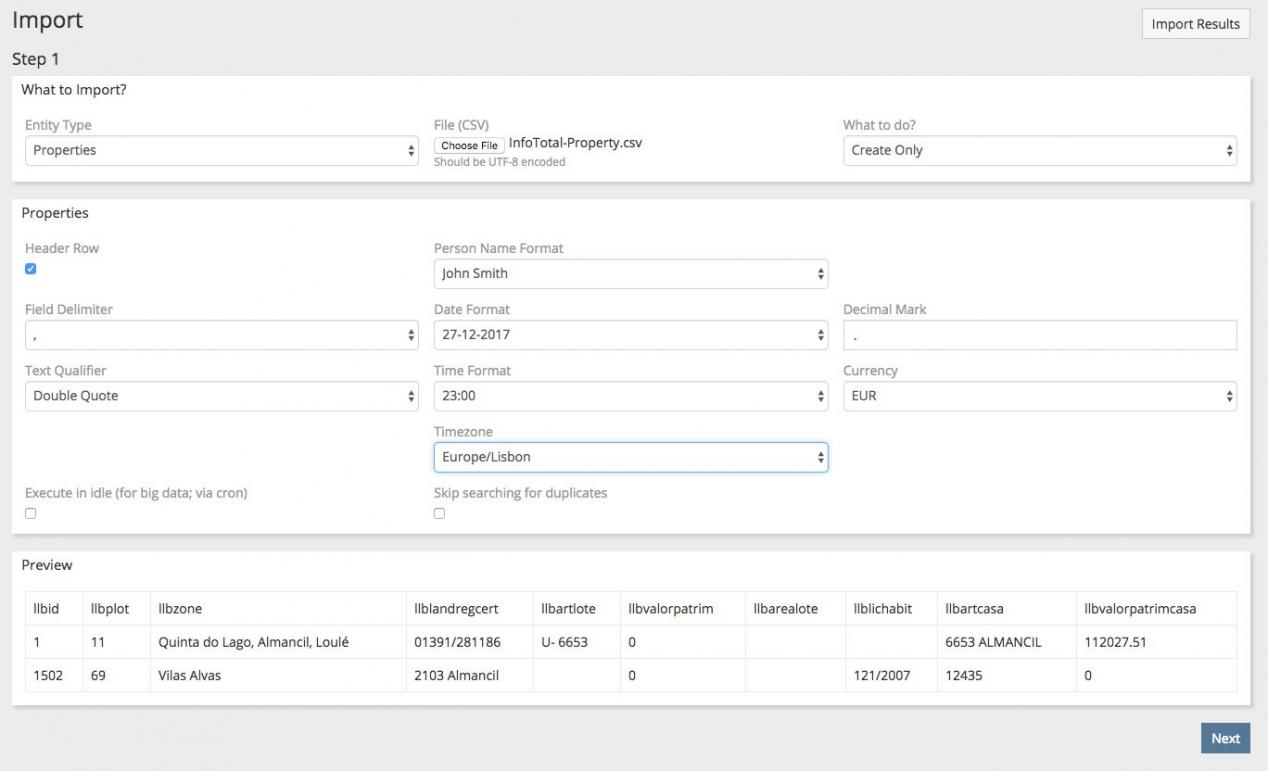Expand the Person Name Format dropdown

pos(630,273)
